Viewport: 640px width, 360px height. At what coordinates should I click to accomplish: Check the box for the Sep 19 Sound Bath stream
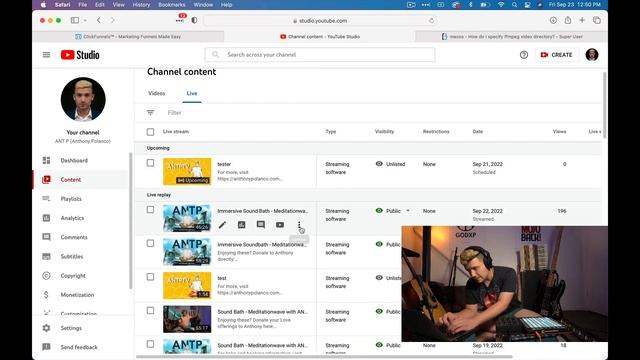pyautogui.click(x=150, y=344)
